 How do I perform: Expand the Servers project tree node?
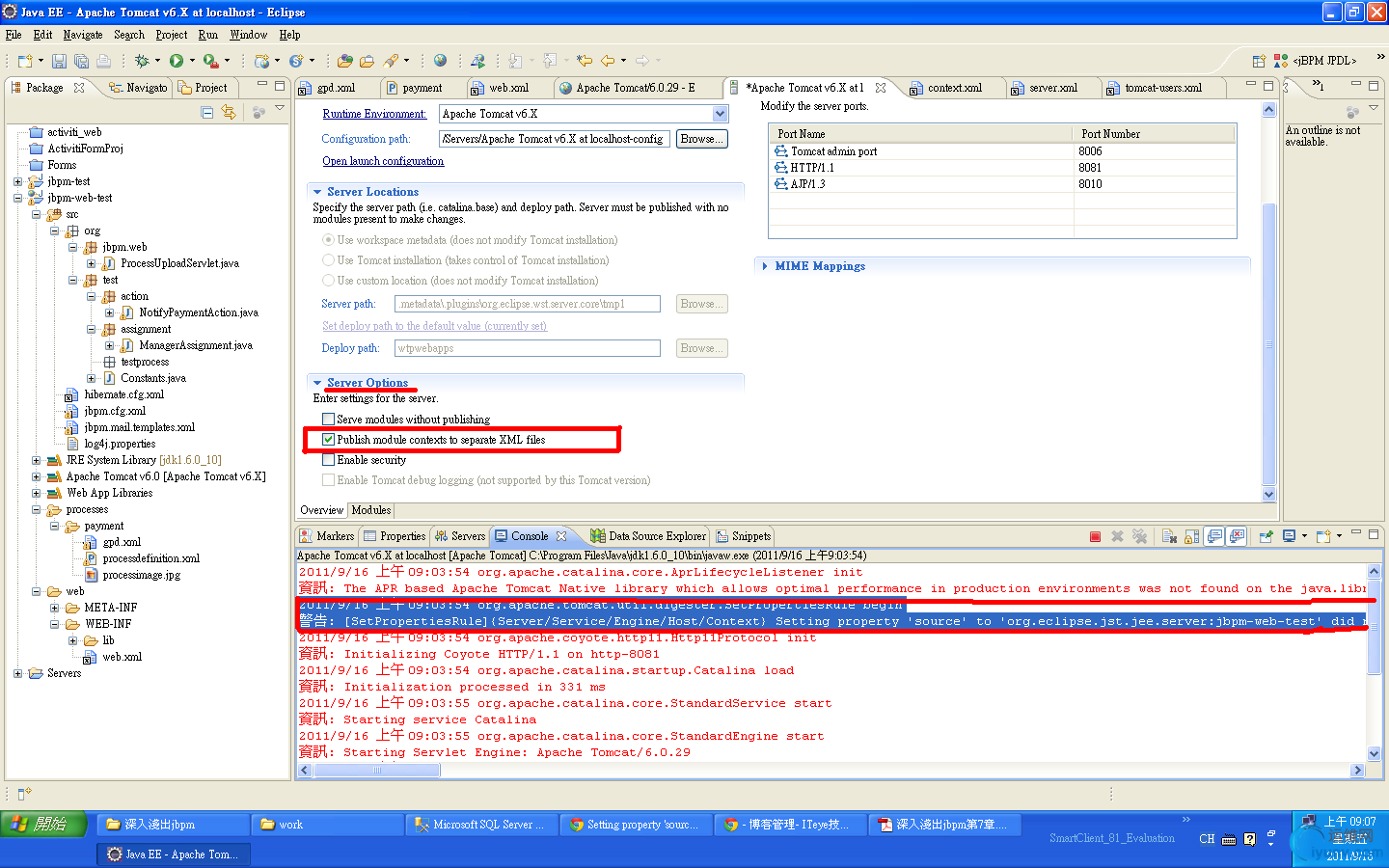[x=17, y=673]
